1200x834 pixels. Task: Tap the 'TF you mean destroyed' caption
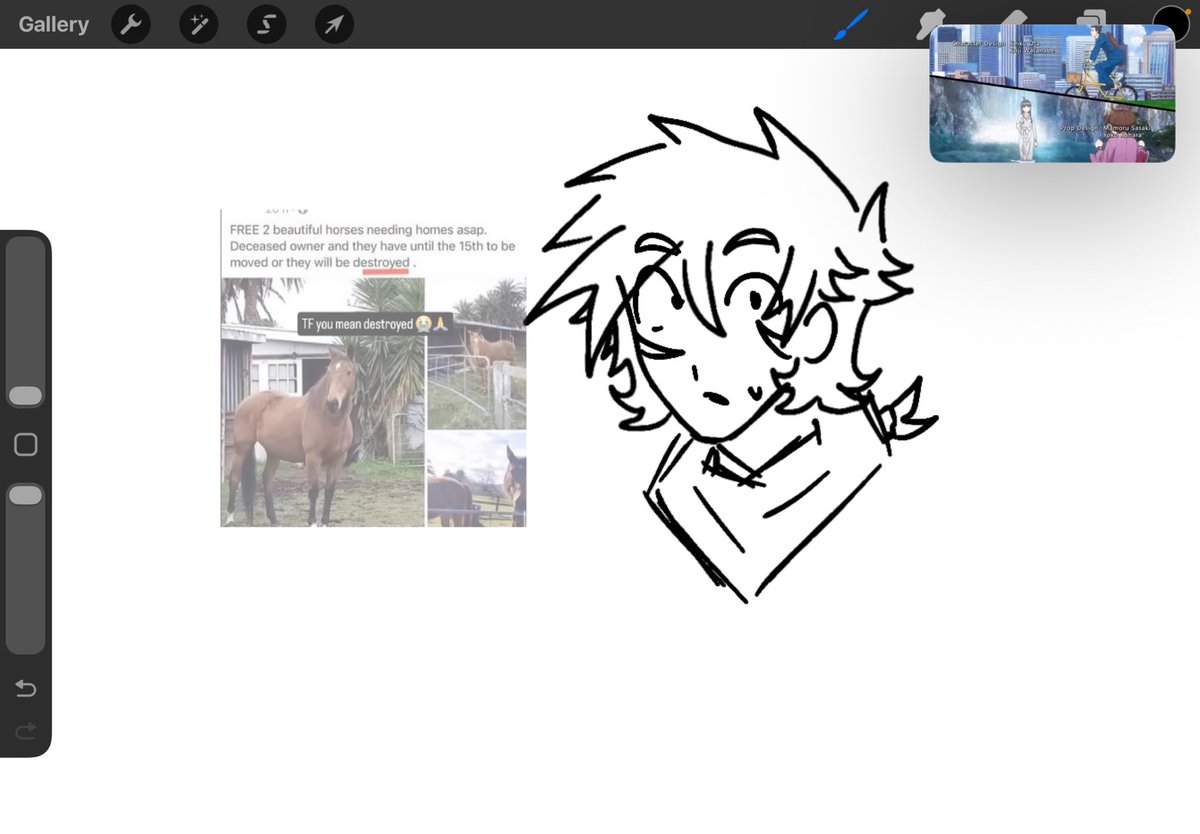(x=376, y=324)
